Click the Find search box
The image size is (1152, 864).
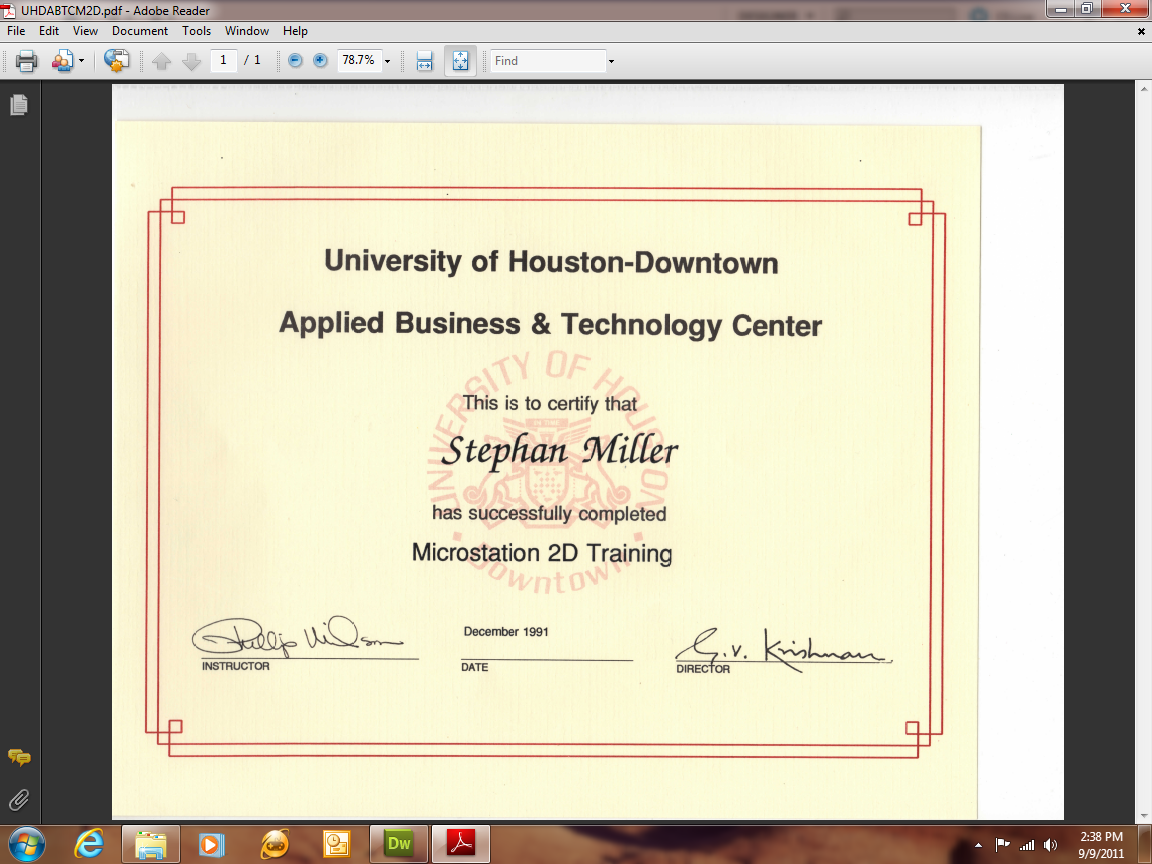(x=548, y=61)
